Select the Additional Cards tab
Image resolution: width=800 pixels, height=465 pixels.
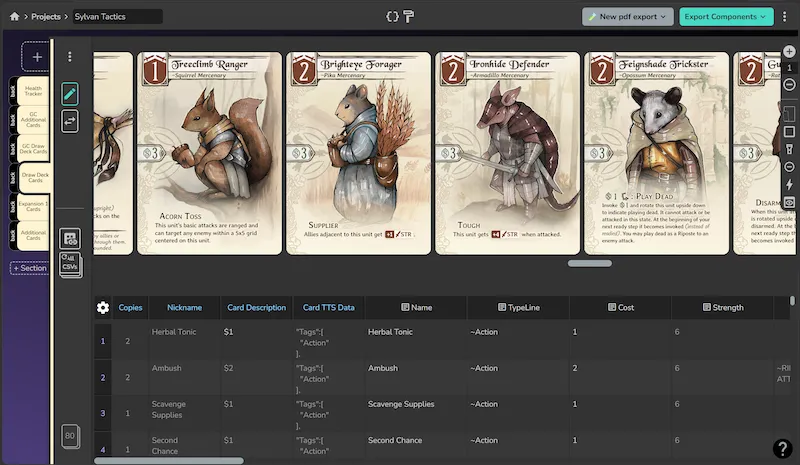point(33,235)
